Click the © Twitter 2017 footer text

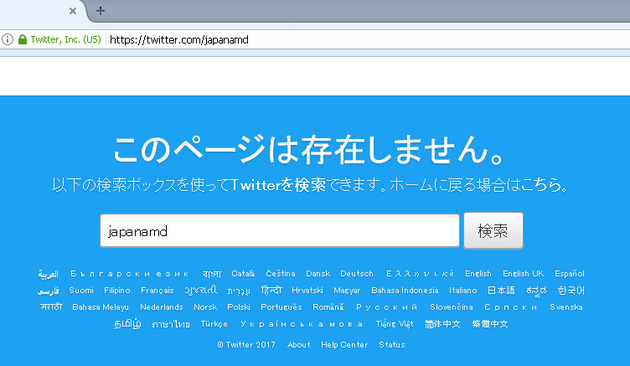[x=246, y=345]
